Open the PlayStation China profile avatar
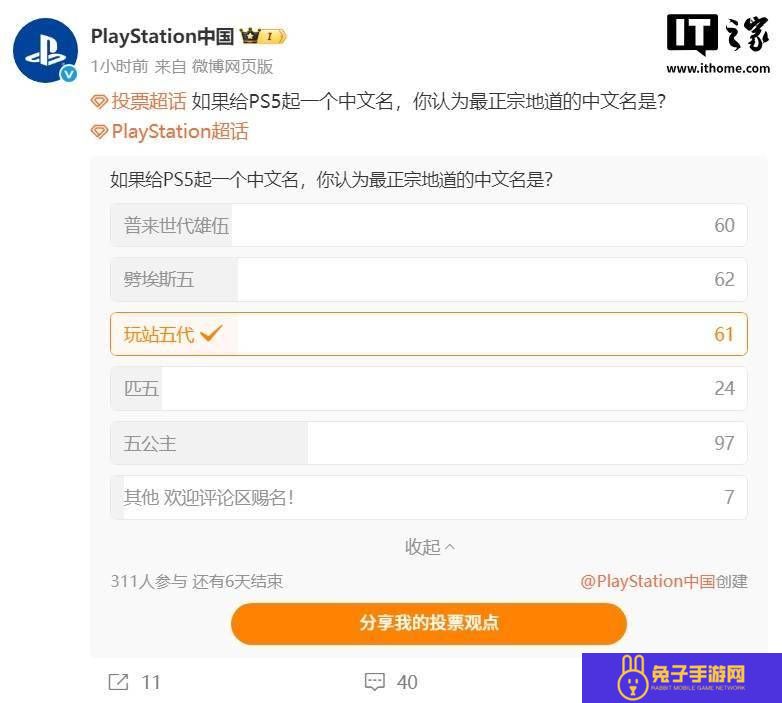The height and width of the screenshot is (703, 782). click(x=45, y=50)
